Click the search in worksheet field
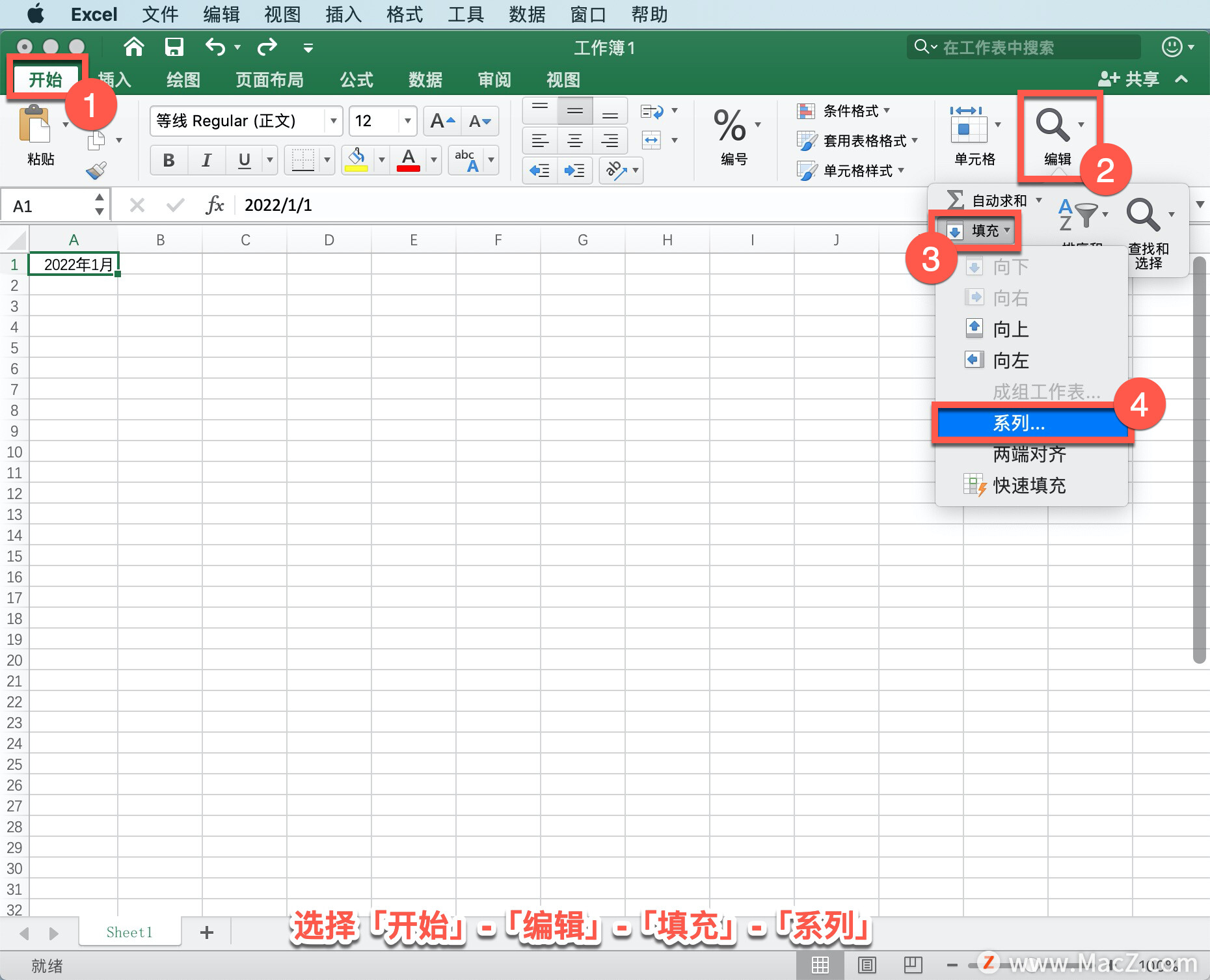The width and height of the screenshot is (1210, 980). pos(1024,47)
